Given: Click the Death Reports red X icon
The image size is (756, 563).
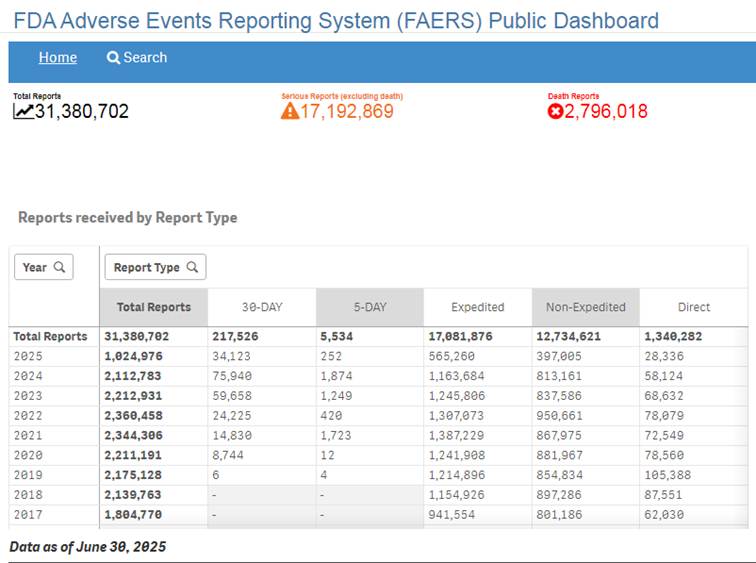Looking at the screenshot, I should [555, 111].
